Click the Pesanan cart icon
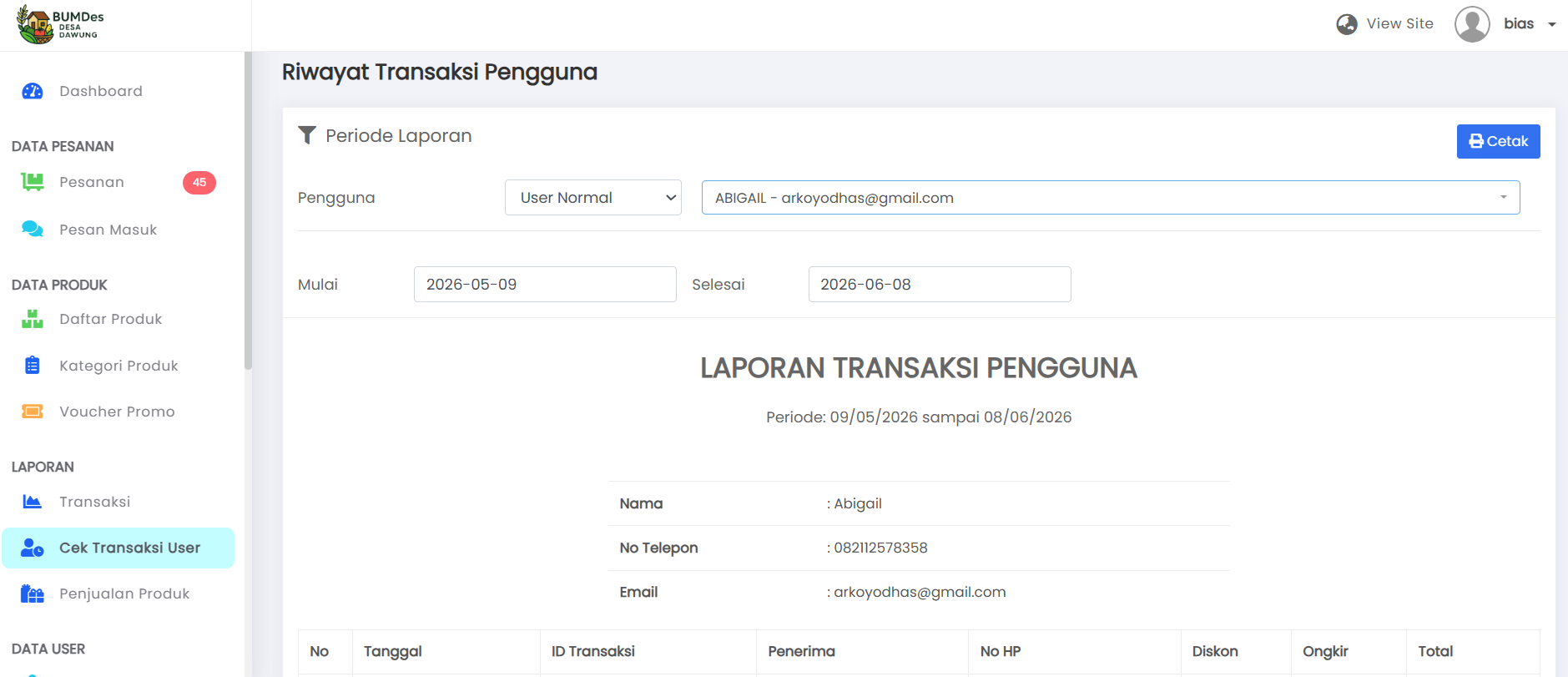This screenshot has height=677, width=1568. coord(33,182)
